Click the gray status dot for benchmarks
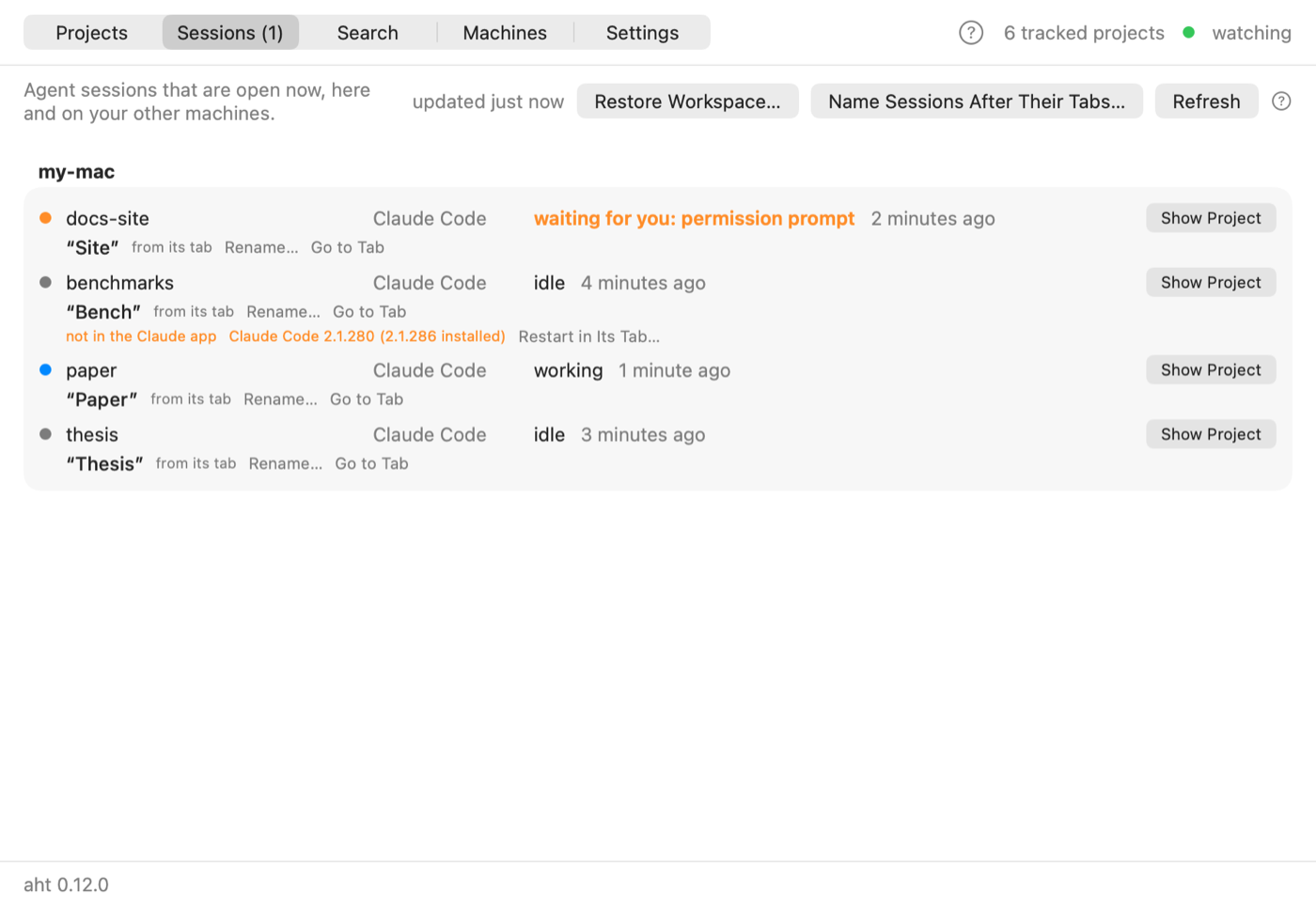Screen dimensions: 1316x906 pos(45,282)
